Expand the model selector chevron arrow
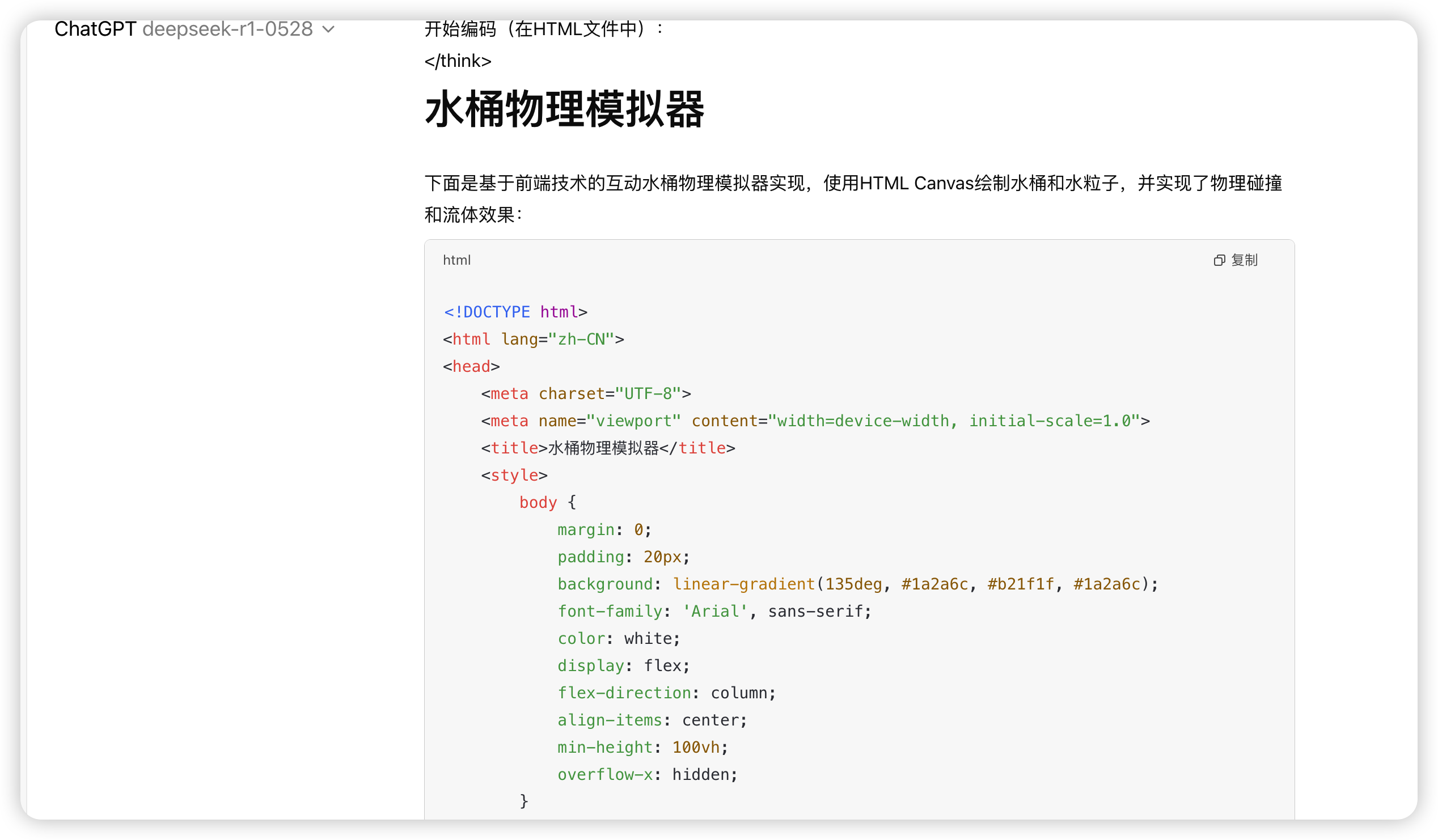The image size is (1438, 840). (329, 29)
